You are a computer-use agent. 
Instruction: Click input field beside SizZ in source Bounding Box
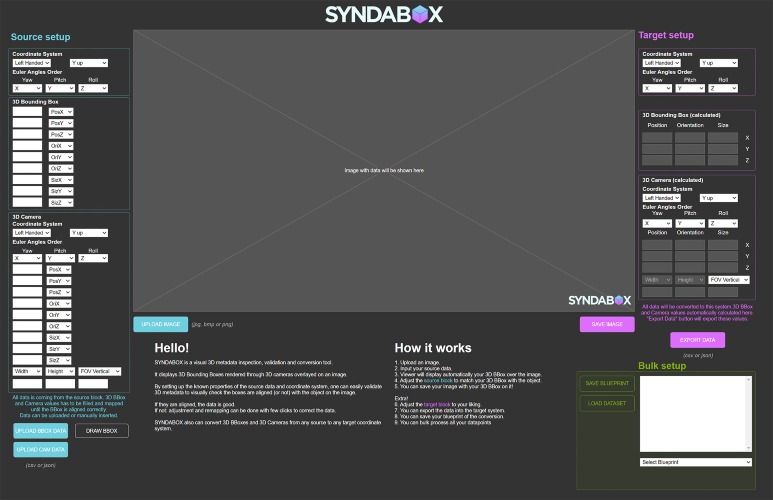point(27,202)
